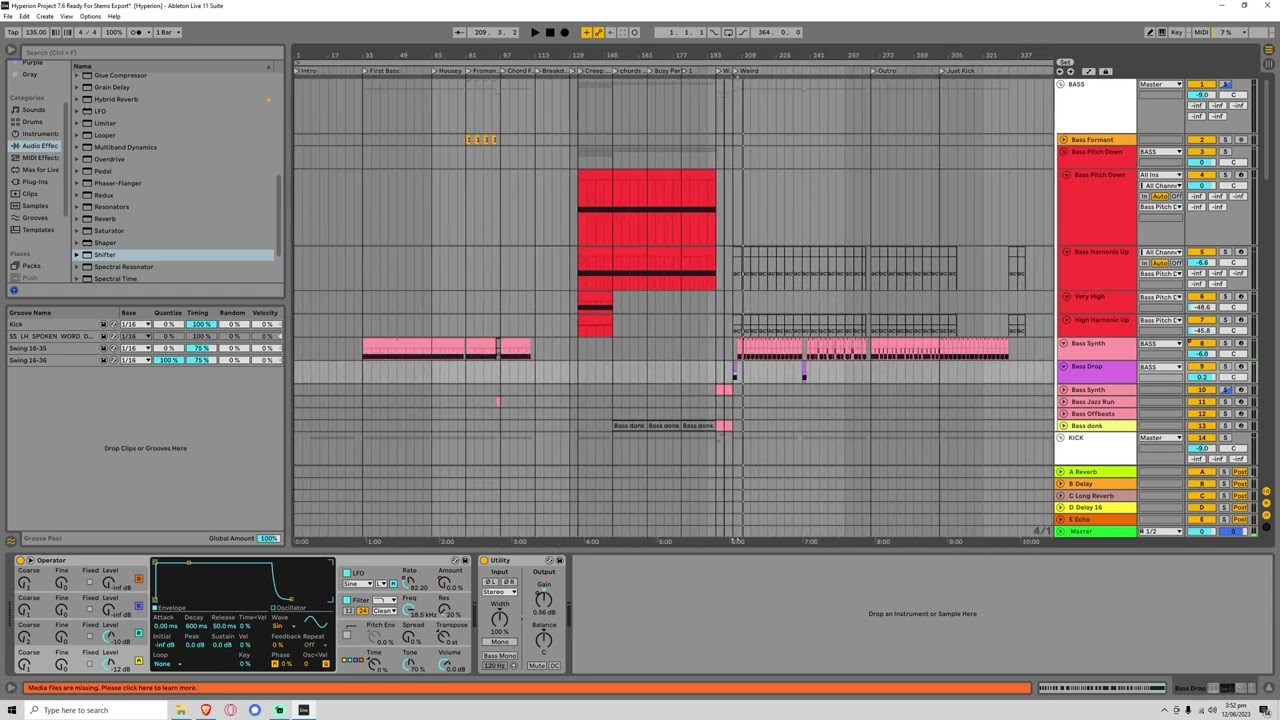This screenshot has width=1280, height=720.
Task: Open the Edit menu
Action: (x=26, y=16)
